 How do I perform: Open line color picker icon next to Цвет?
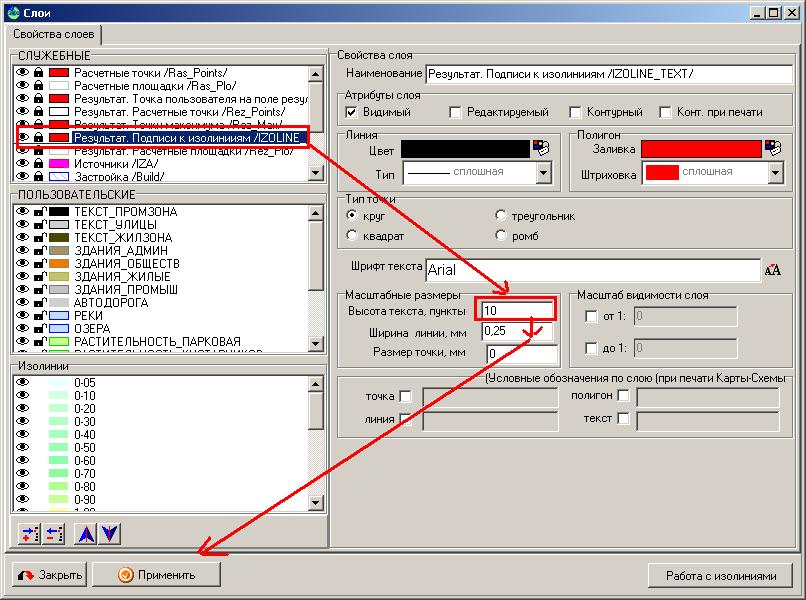[543, 148]
